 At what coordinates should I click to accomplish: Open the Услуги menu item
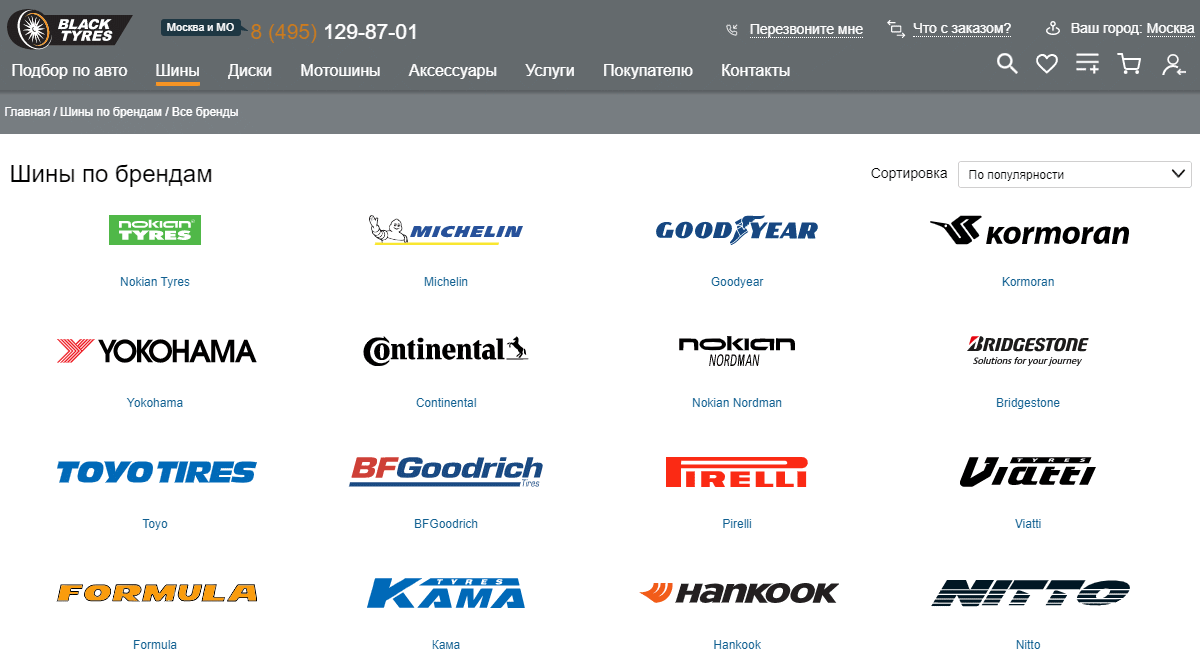[550, 70]
